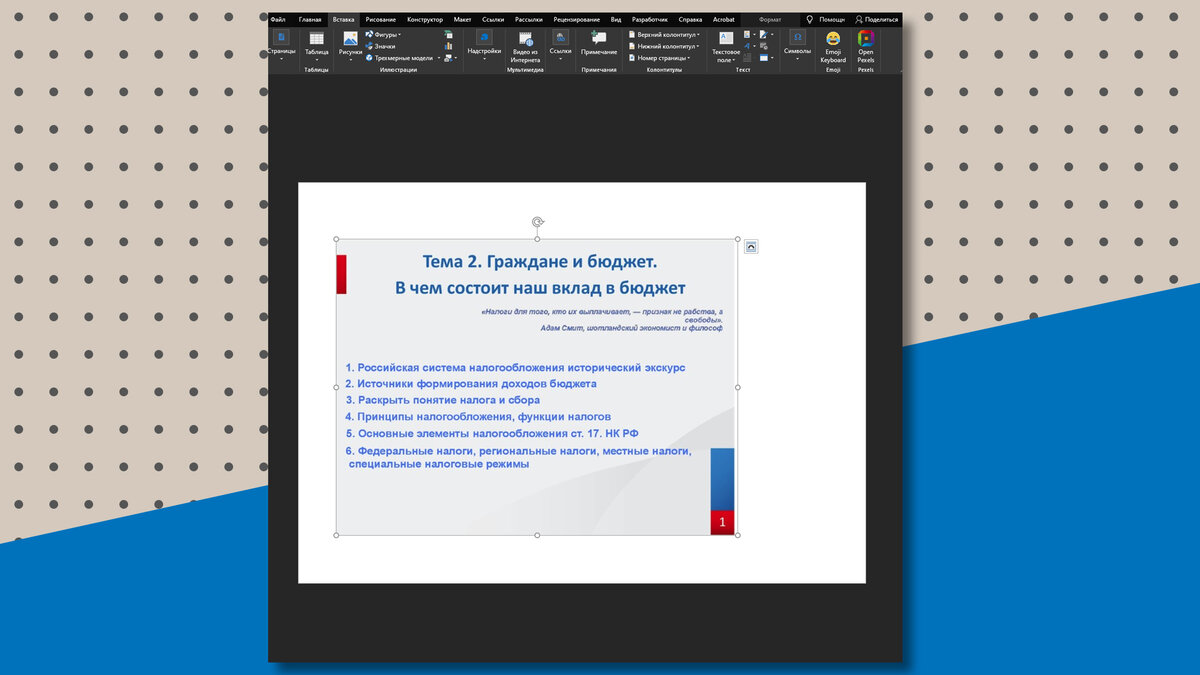The width and height of the screenshot is (1200, 675).
Task: Click the Quick Parts icon in Текст group
Action: point(749,34)
